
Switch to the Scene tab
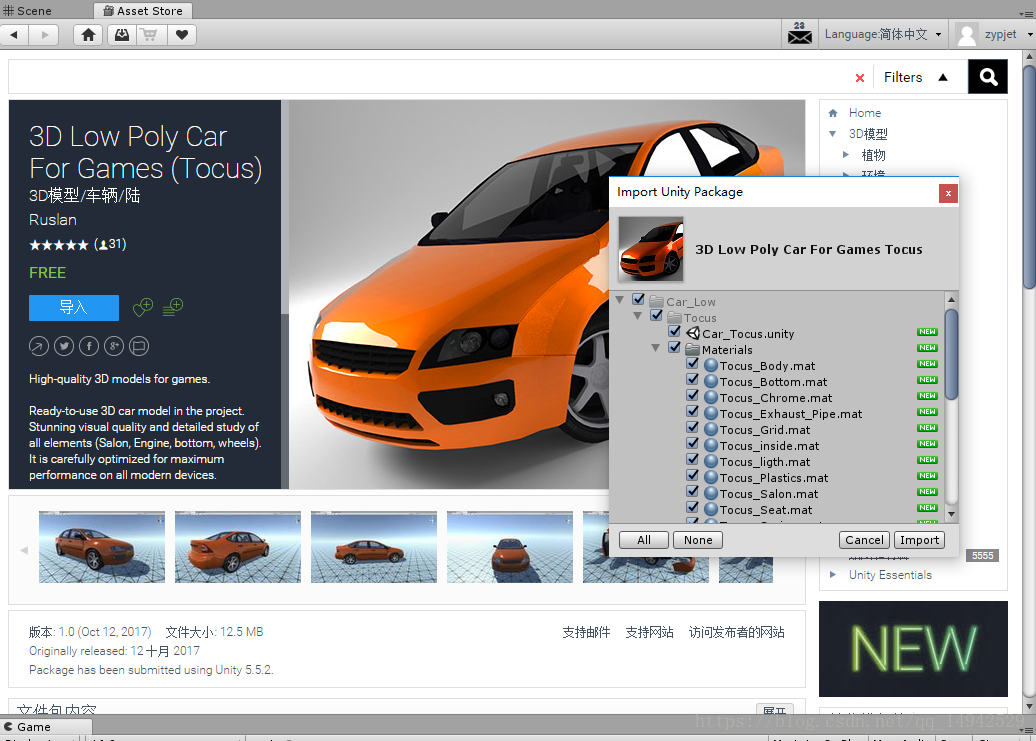pyautogui.click(x=28, y=11)
